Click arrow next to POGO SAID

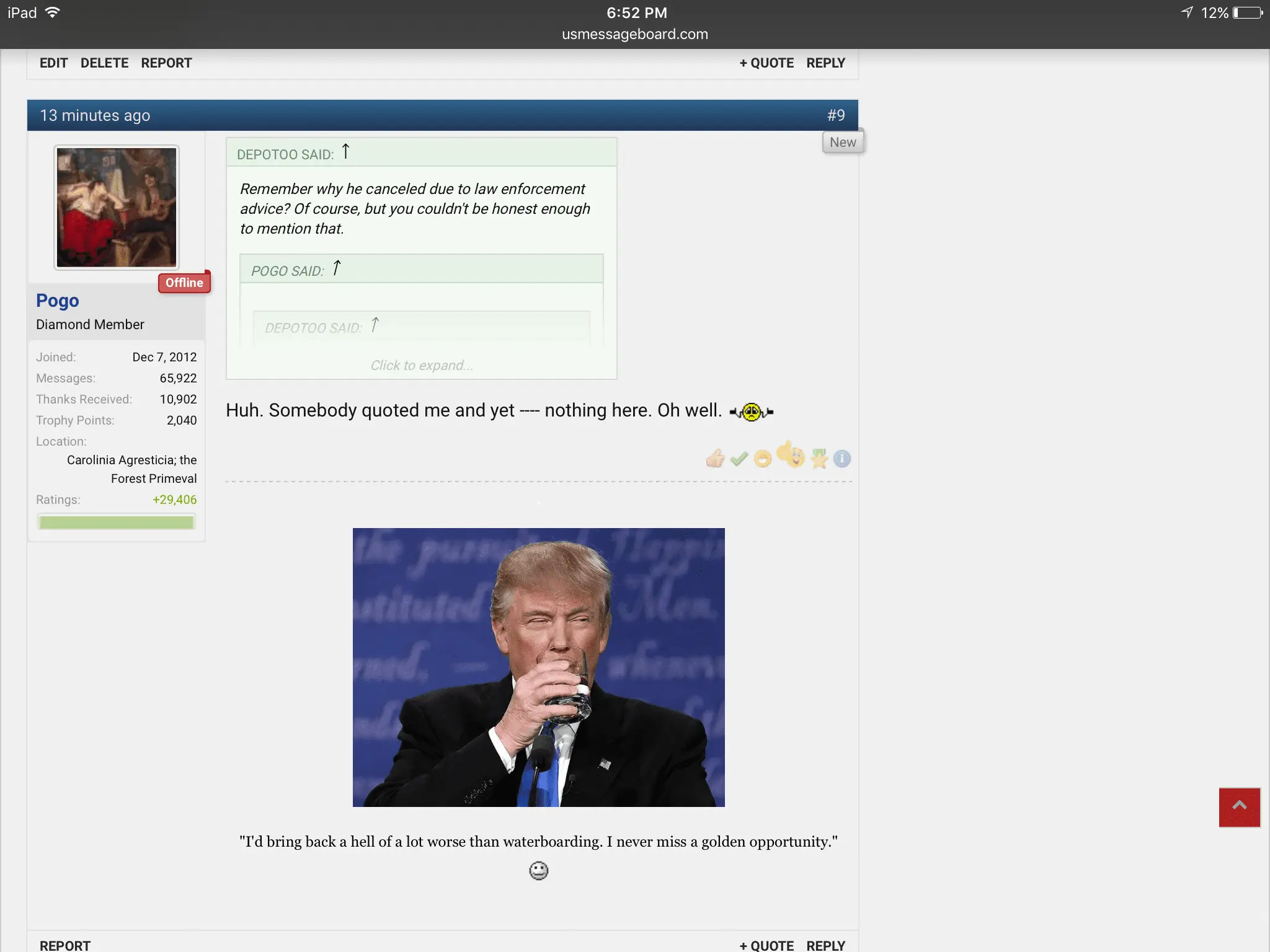337,268
